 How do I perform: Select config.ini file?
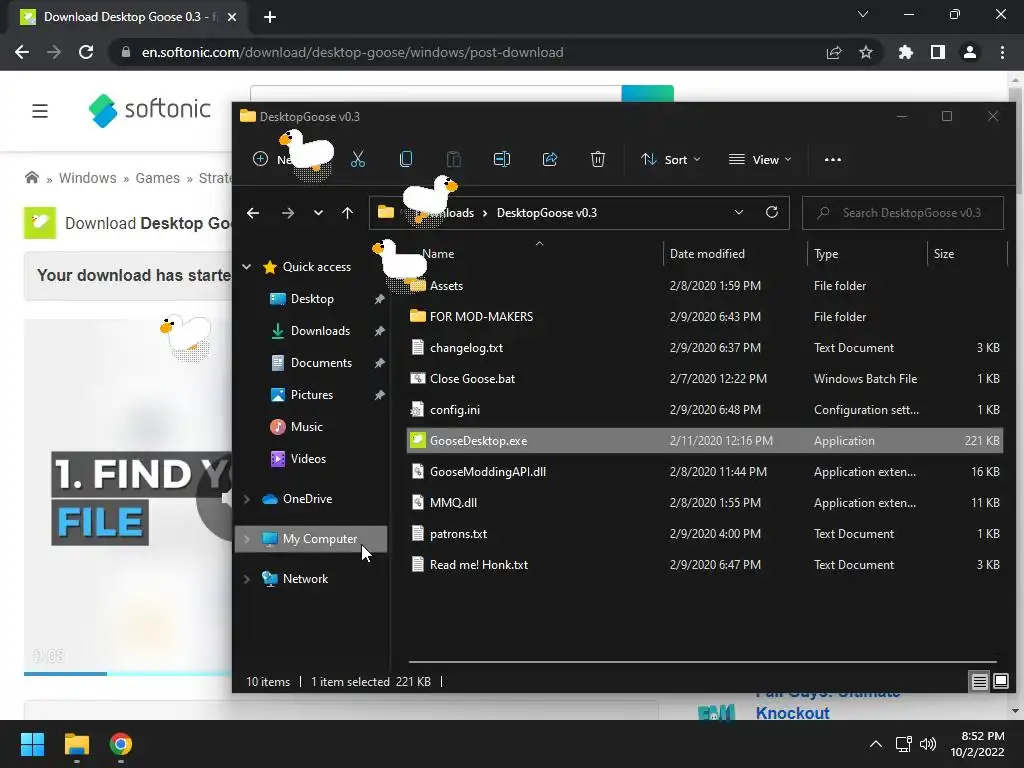pyautogui.click(x=705, y=409)
